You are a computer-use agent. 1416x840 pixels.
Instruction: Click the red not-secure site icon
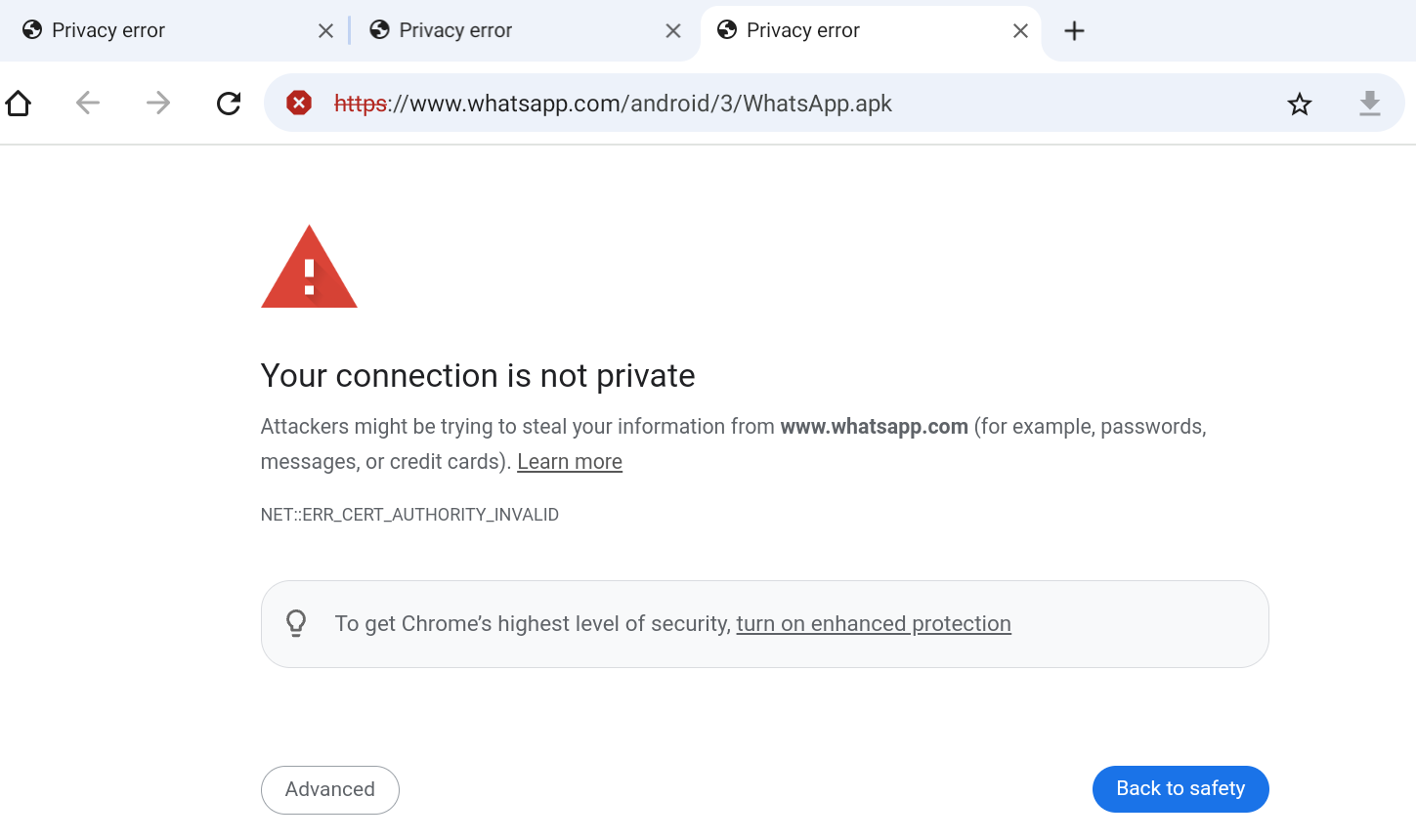point(299,103)
